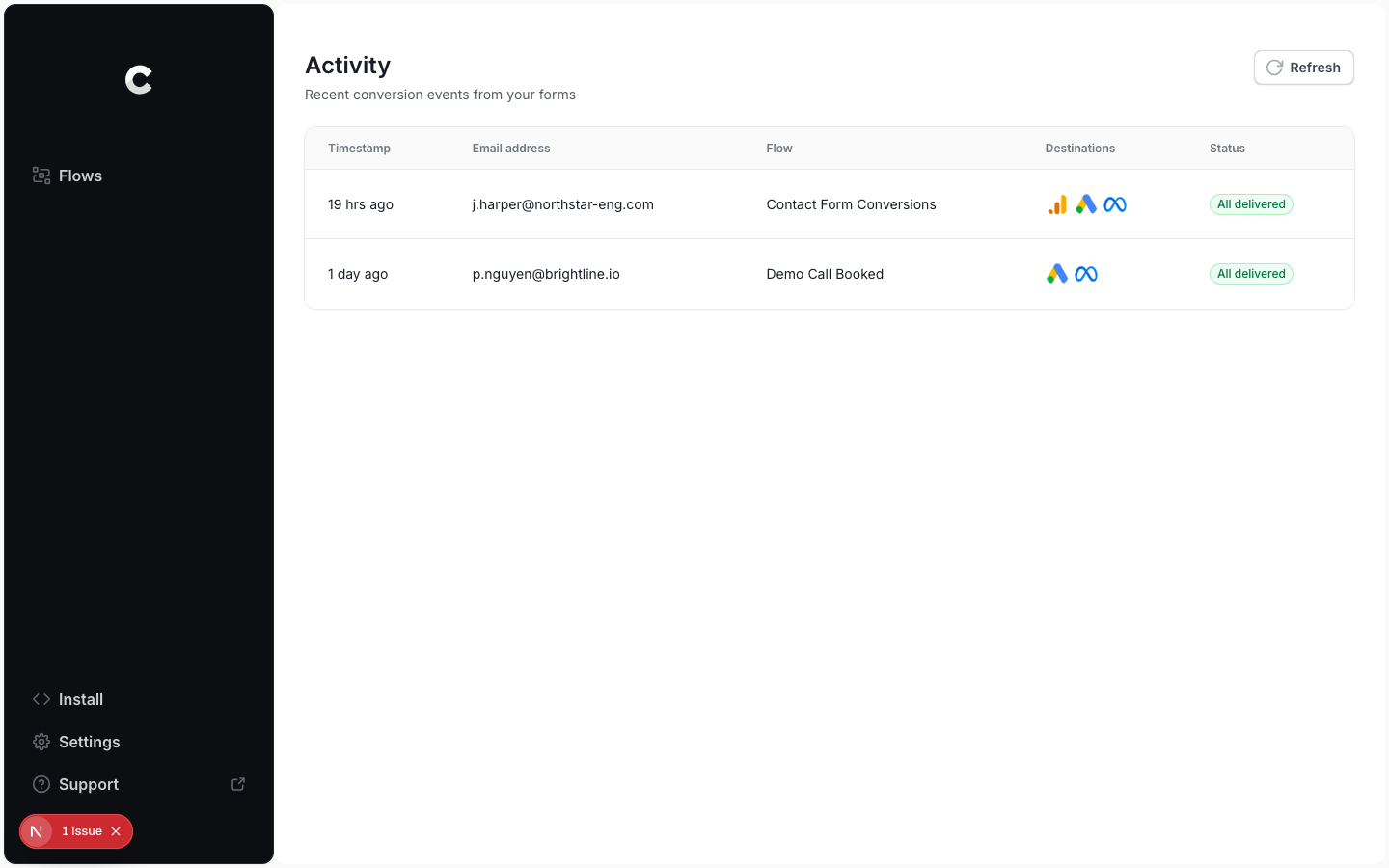Click Google Analytics icon in j.harper row

tap(1057, 204)
